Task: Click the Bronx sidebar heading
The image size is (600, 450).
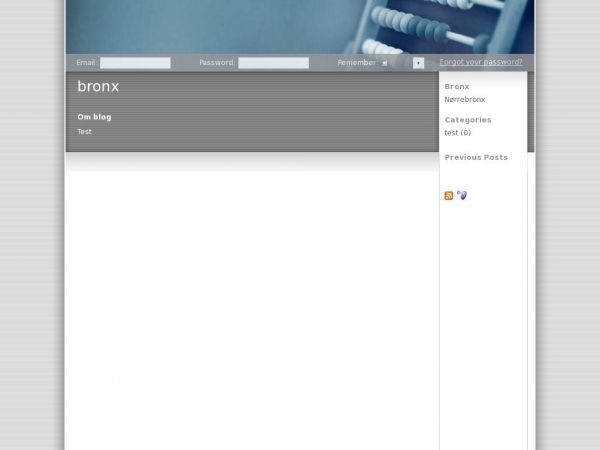Action: (457, 86)
